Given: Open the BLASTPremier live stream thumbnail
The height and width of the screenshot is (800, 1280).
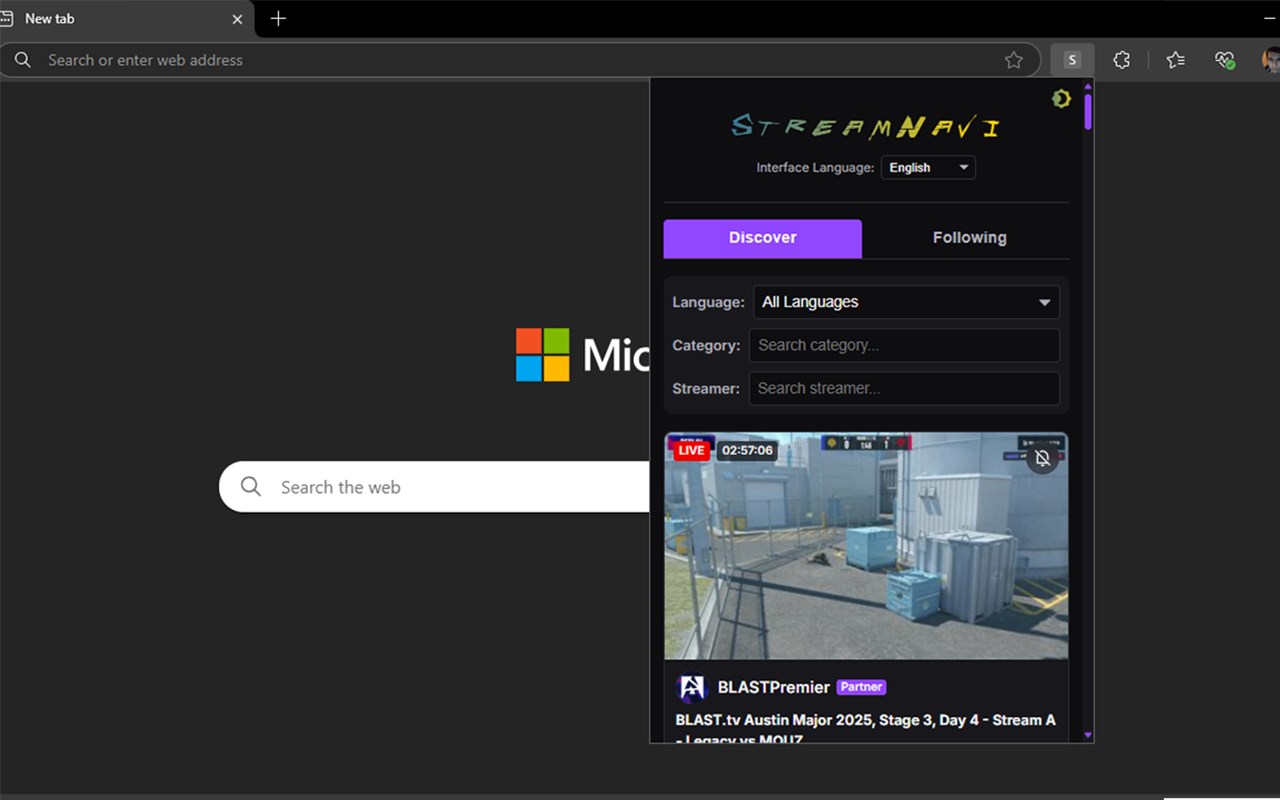Looking at the screenshot, I should point(866,546).
